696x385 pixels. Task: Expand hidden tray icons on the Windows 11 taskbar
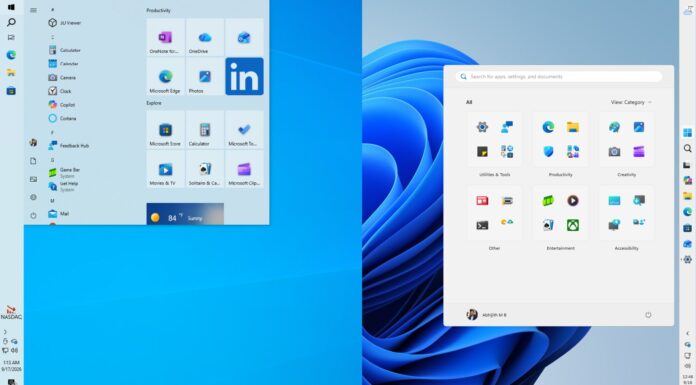click(688, 333)
